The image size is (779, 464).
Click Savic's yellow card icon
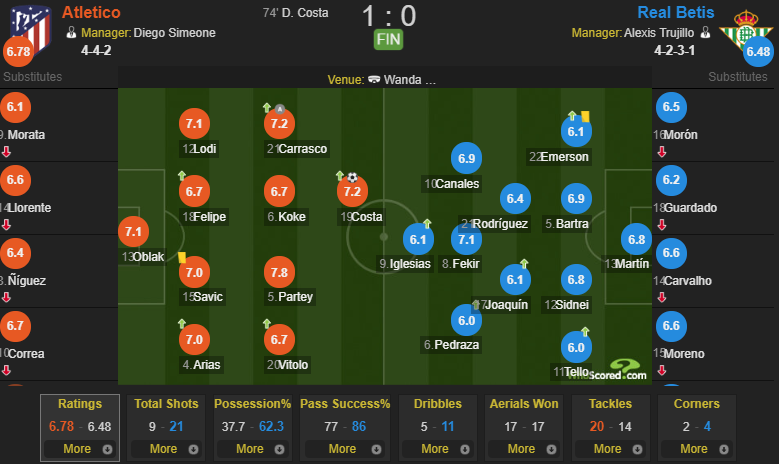point(182,257)
